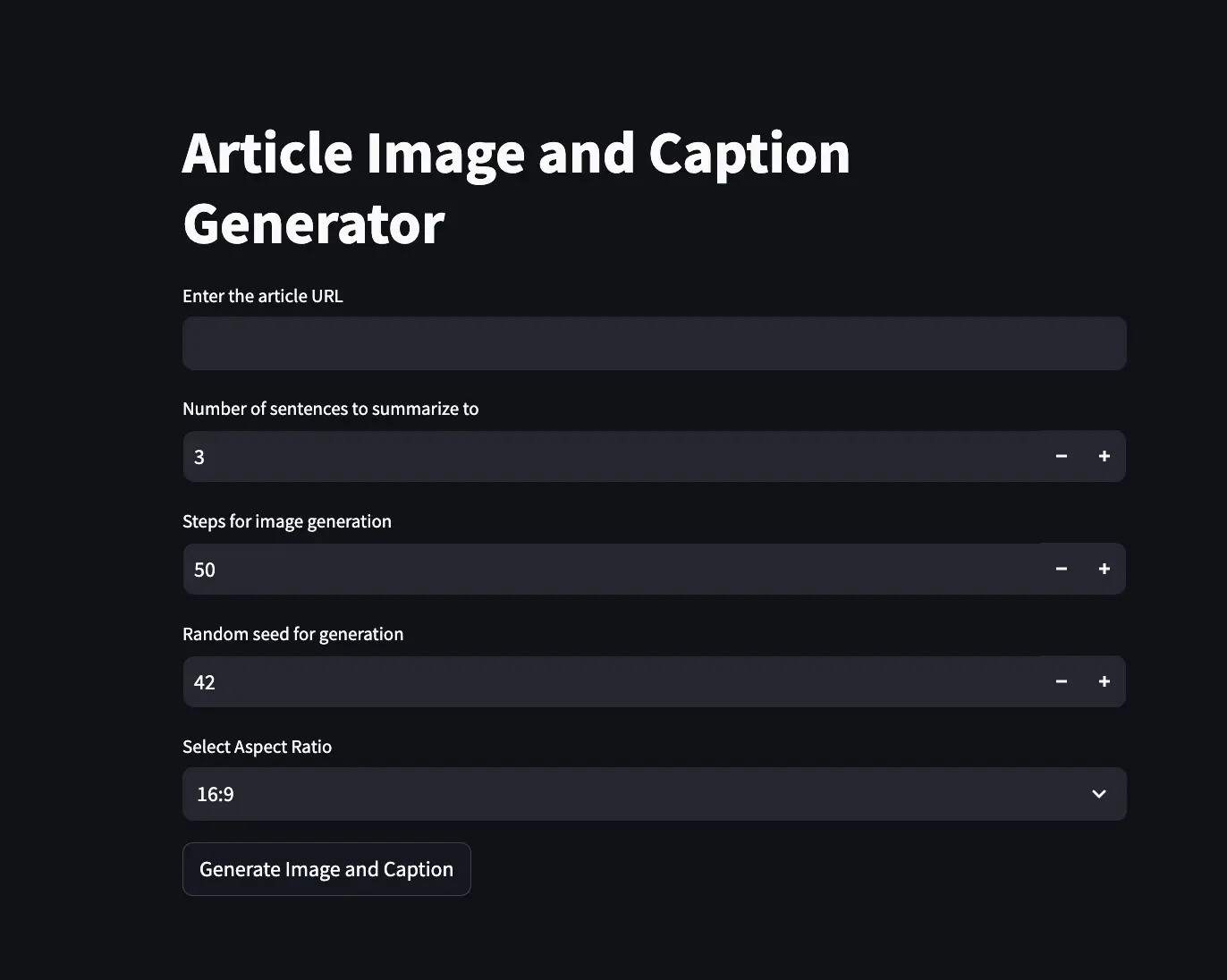This screenshot has width=1227, height=980.
Task: Click the 16:9 selected value
Action: pos(216,794)
